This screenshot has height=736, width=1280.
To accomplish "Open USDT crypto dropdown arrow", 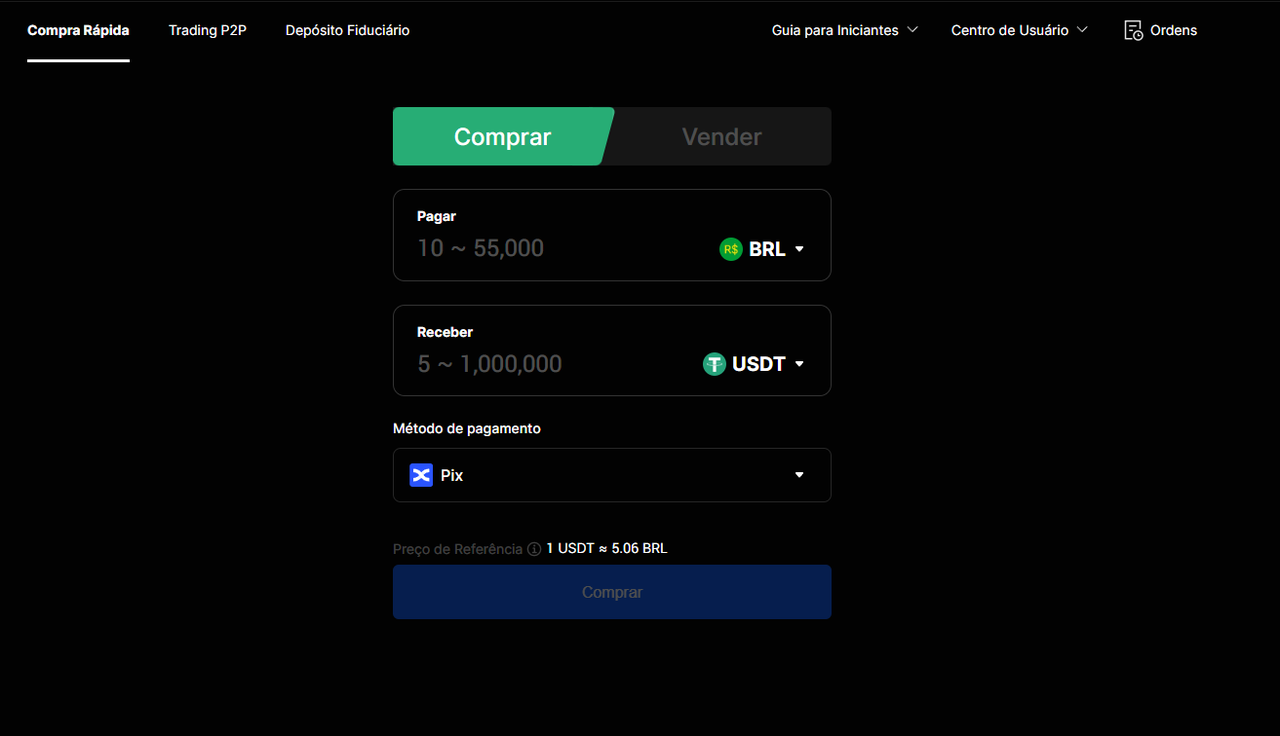I will coord(799,364).
